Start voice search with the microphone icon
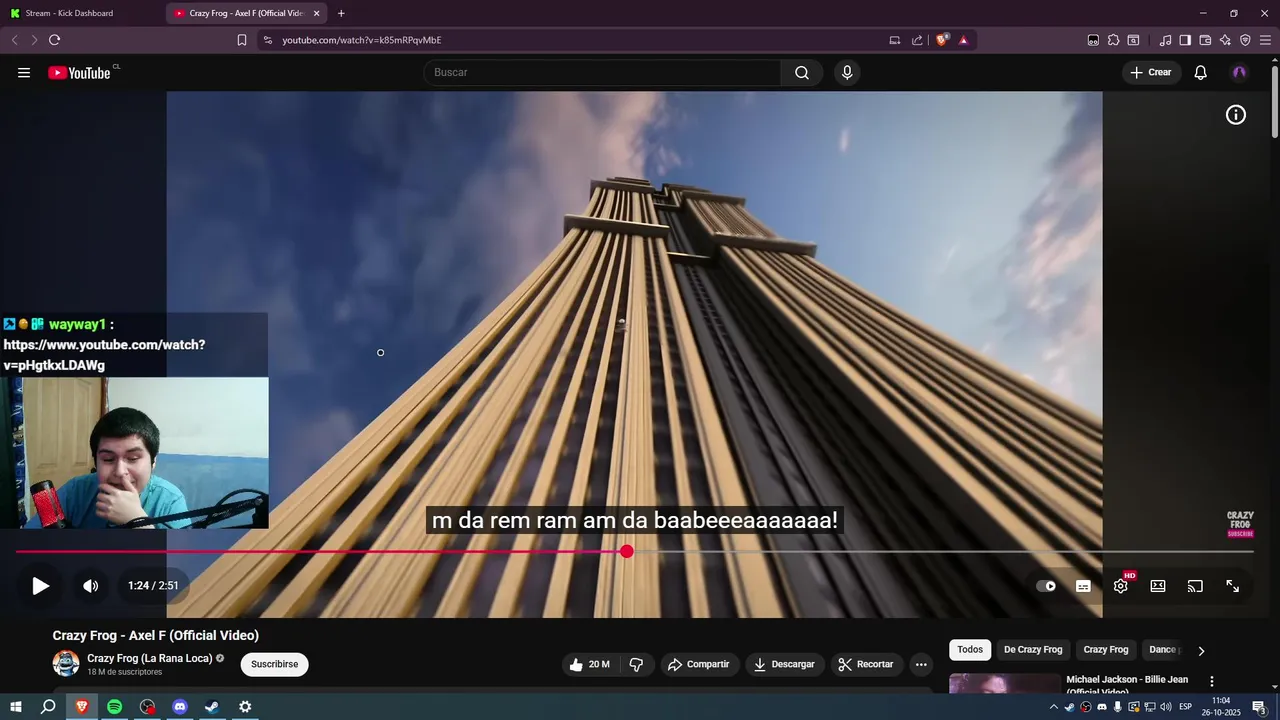Image resolution: width=1280 pixels, height=720 pixels. [x=847, y=72]
